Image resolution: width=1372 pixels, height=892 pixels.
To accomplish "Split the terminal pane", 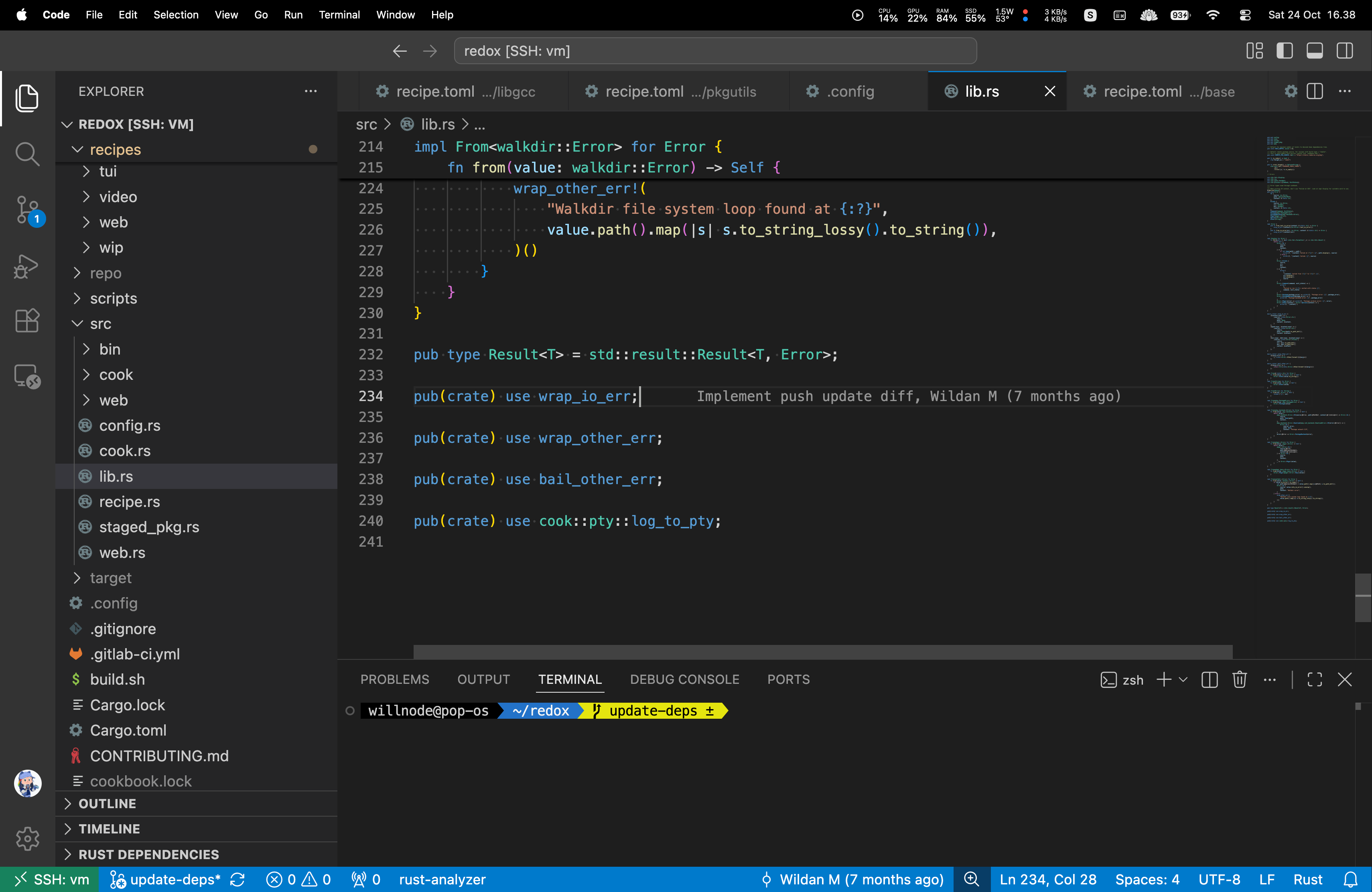I will 1210,680.
